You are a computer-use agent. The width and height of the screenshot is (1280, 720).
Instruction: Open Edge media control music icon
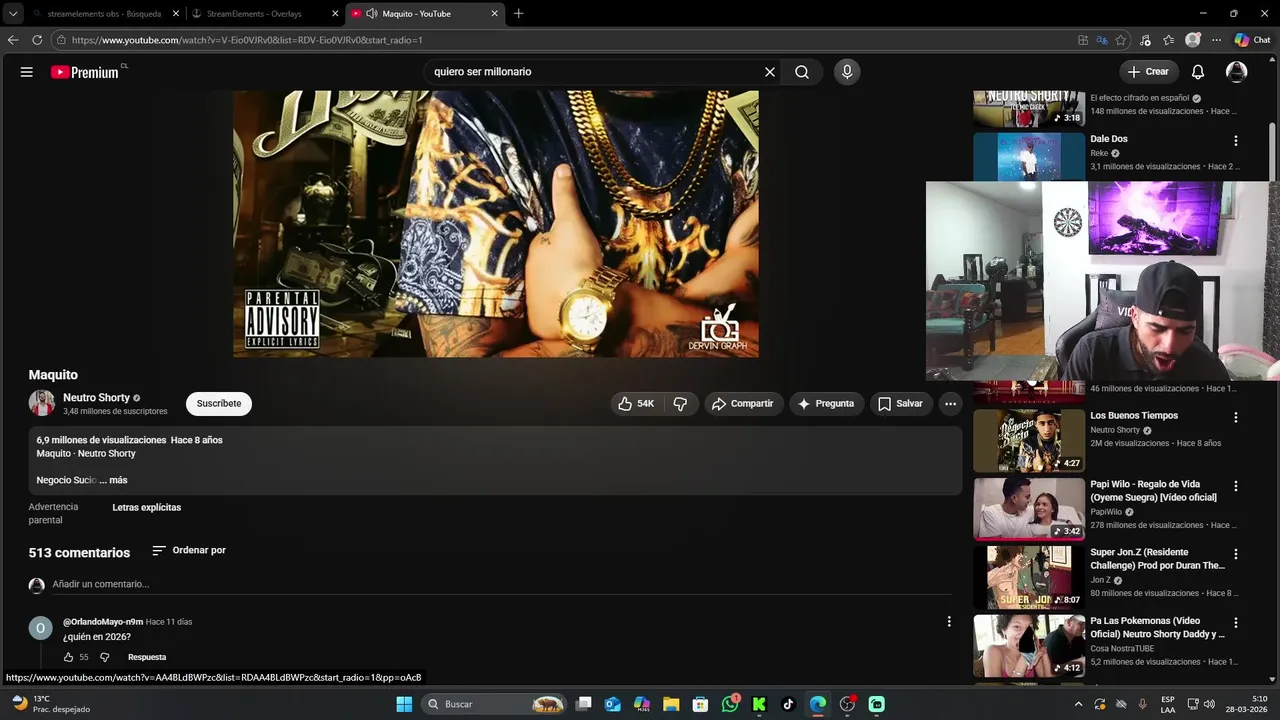pyautogui.click(x=1145, y=40)
